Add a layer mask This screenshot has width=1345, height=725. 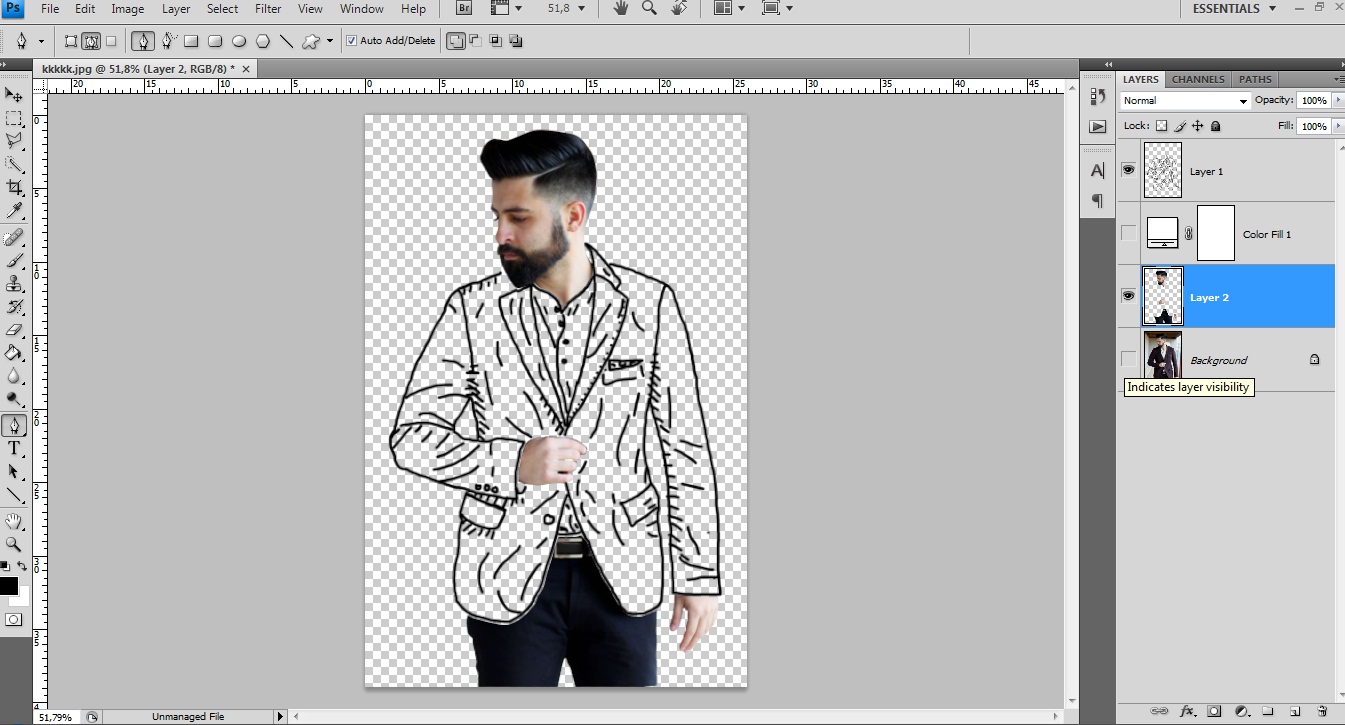pyautogui.click(x=1214, y=711)
